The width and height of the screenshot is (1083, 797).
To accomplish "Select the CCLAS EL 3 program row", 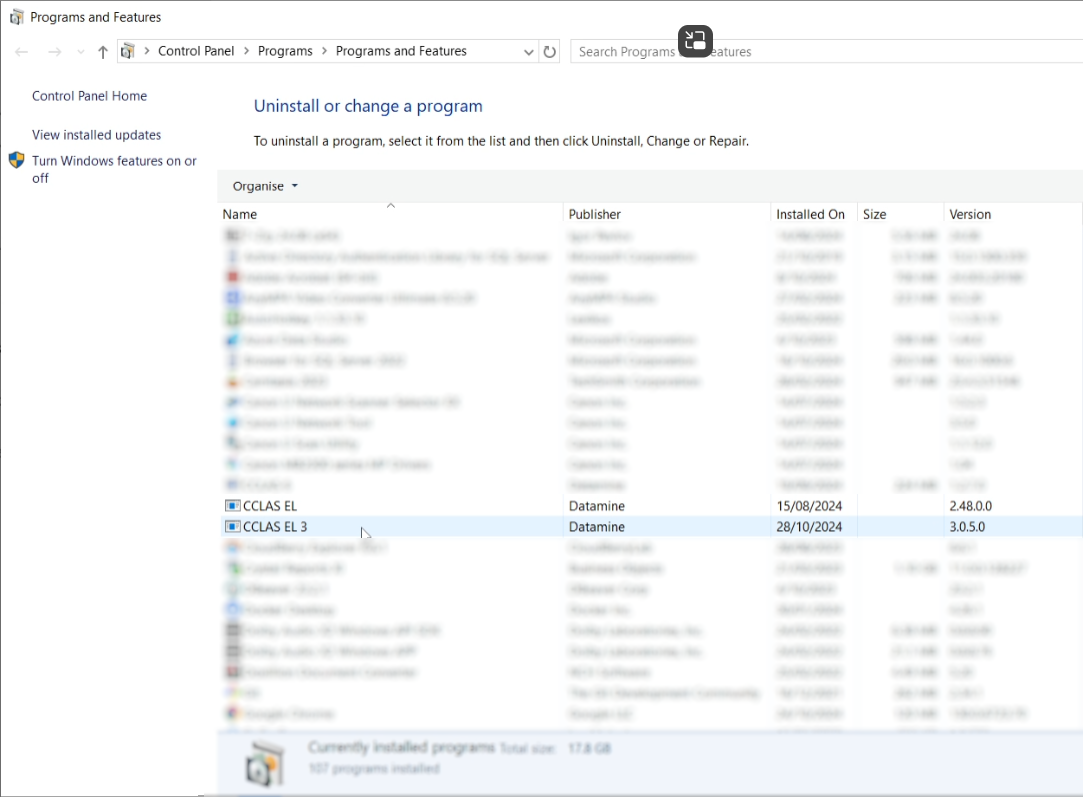I will [x=651, y=527].
